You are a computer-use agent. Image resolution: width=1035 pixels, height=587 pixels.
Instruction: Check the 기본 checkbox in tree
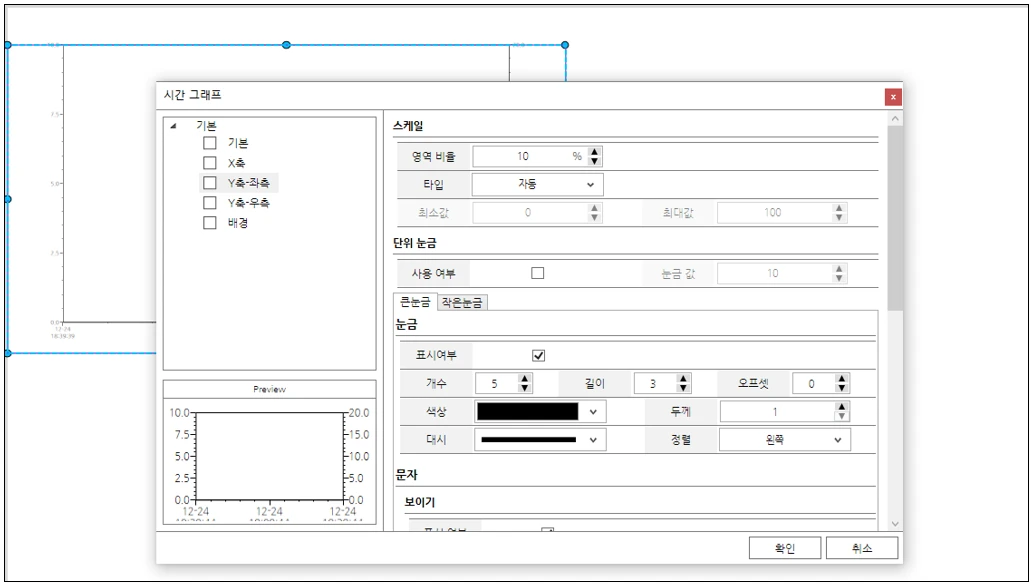coord(210,143)
